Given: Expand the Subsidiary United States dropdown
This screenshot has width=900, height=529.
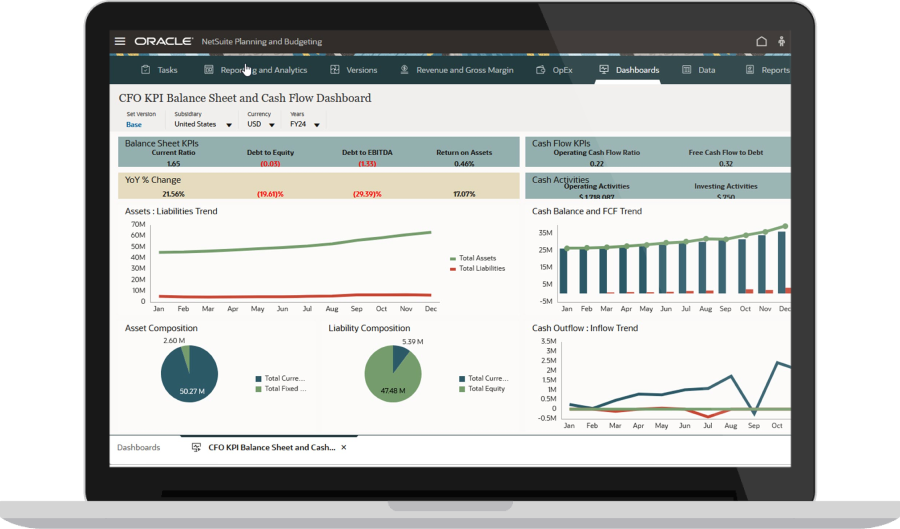Looking at the screenshot, I should 229,126.
